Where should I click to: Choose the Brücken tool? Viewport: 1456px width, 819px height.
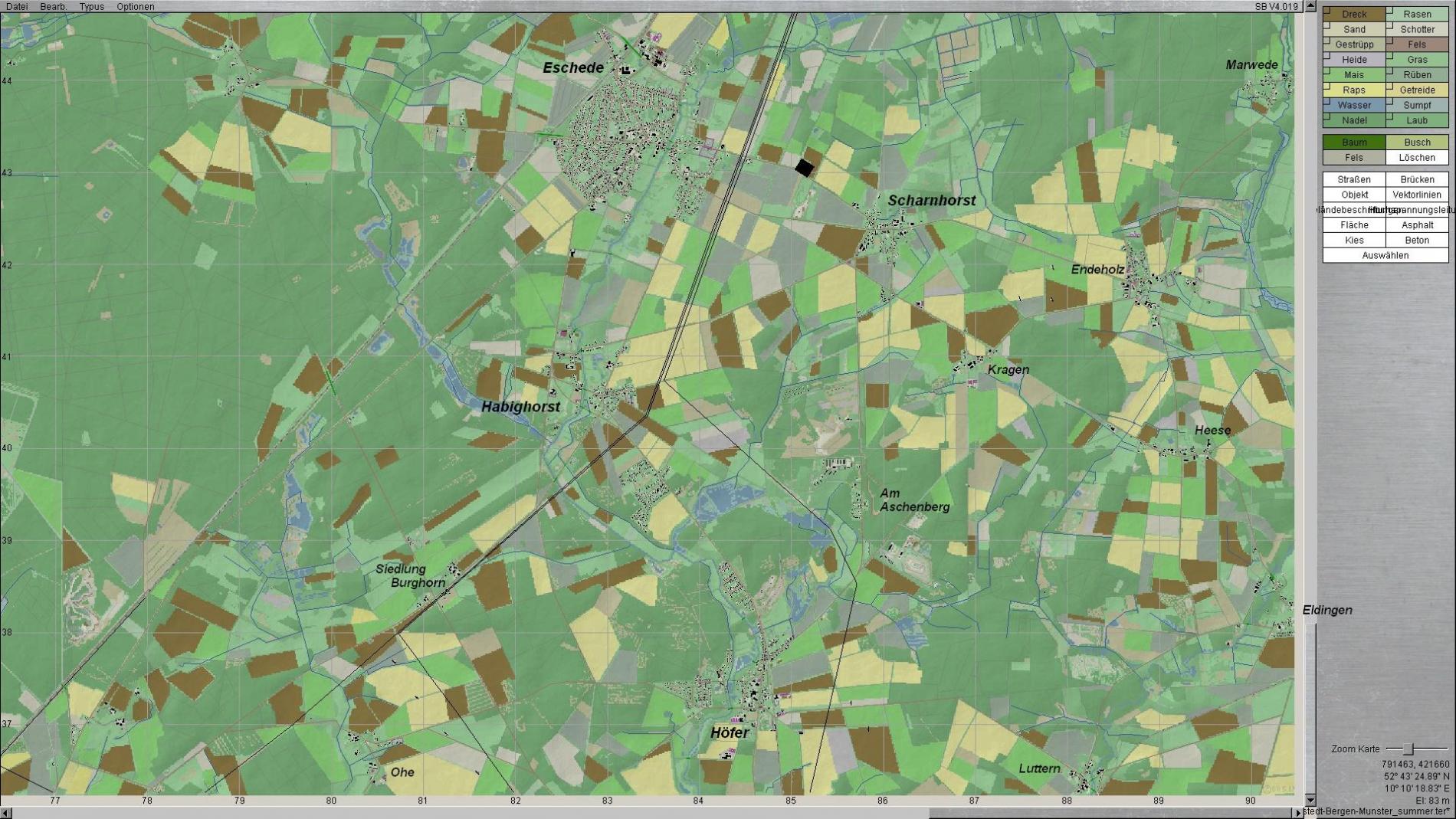click(x=1417, y=179)
